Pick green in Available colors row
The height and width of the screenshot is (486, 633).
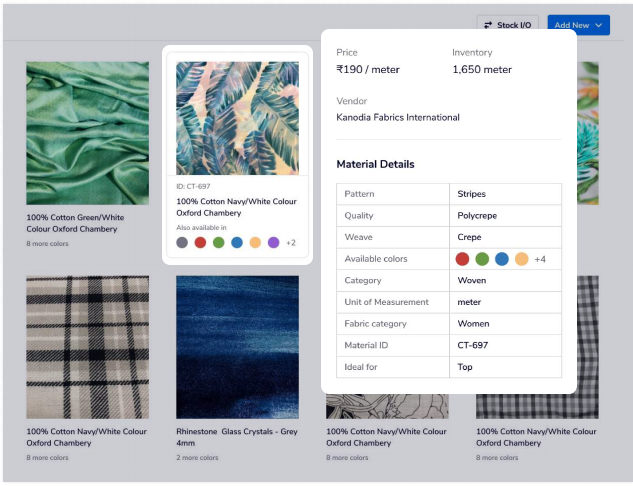pyautogui.click(x=482, y=259)
